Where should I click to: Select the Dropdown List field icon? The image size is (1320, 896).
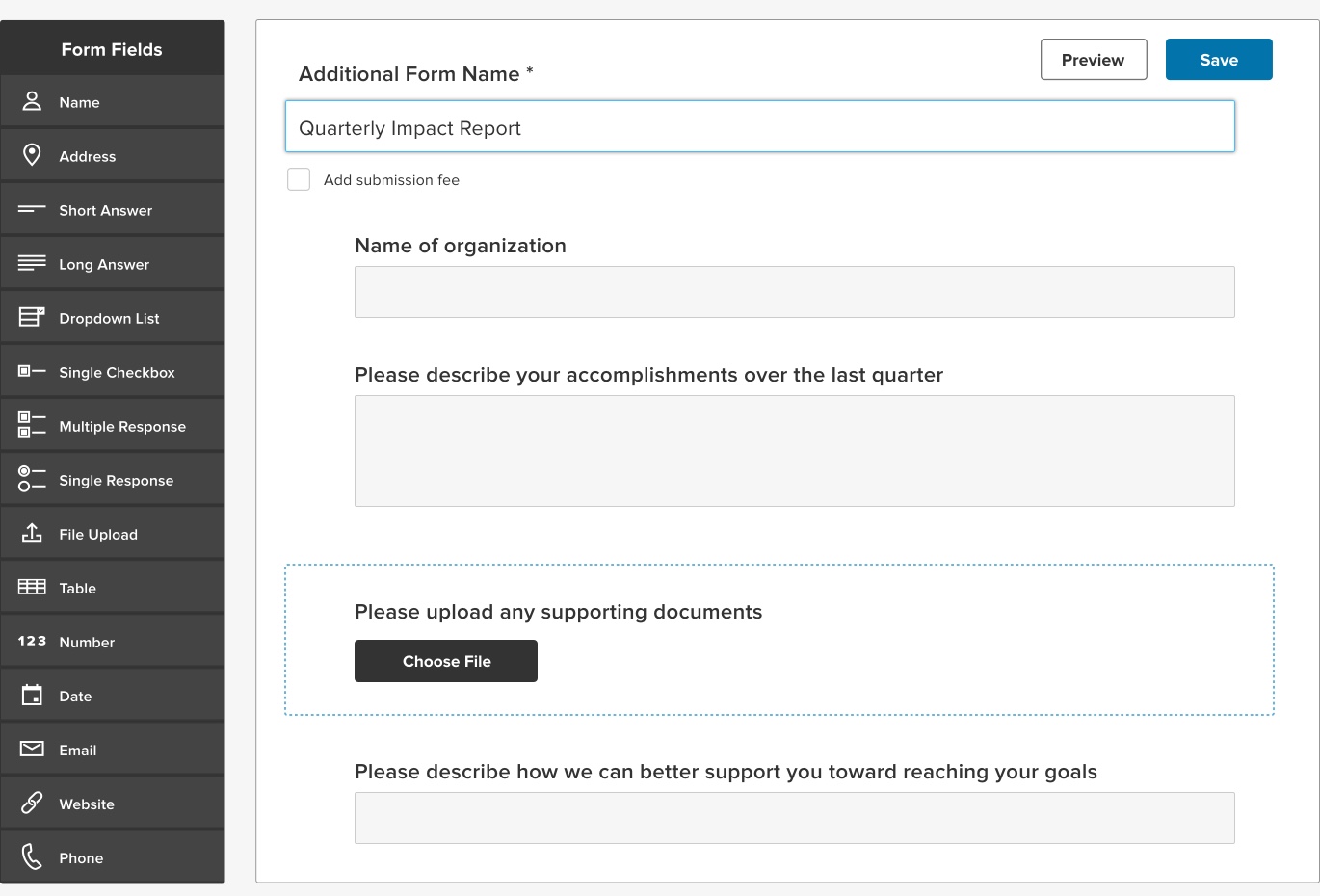[x=32, y=317]
